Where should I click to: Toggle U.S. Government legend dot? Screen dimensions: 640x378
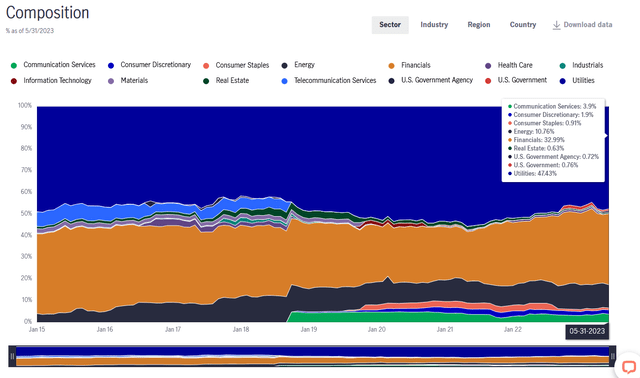coord(488,81)
